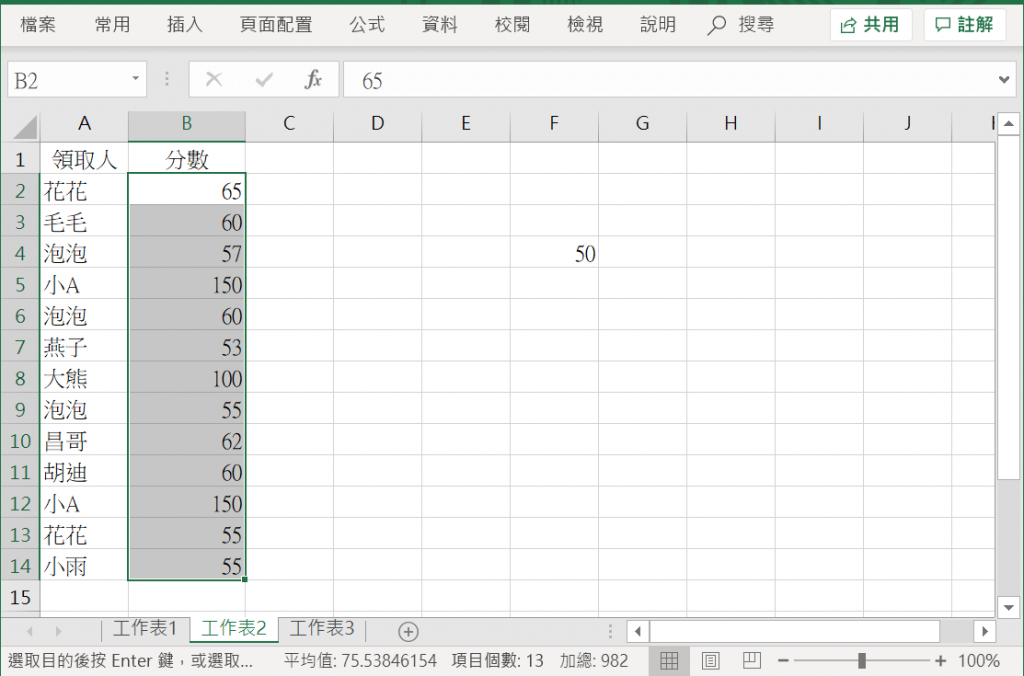
Task: Click horizontal scrollbar left arrow
Action: pos(638,631)
